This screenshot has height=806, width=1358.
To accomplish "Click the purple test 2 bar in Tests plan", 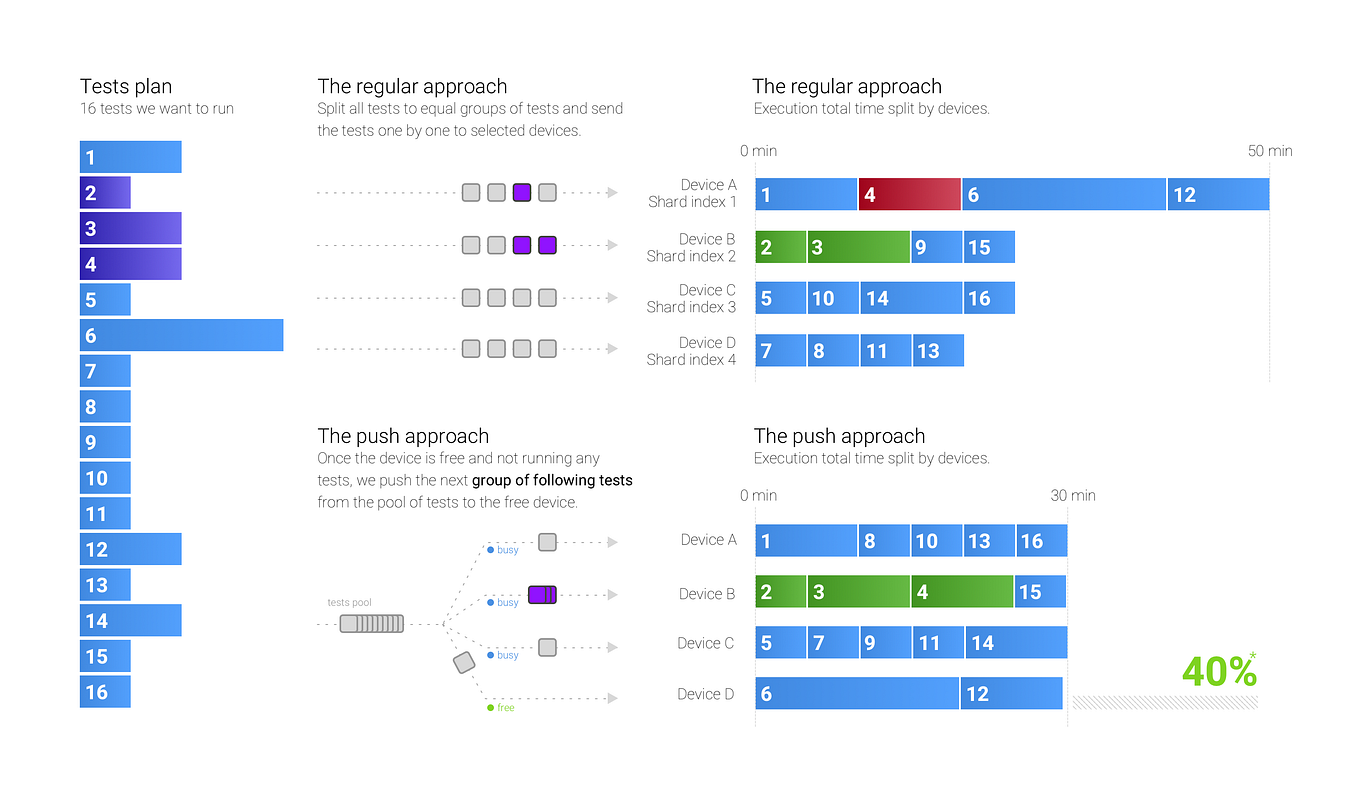I will [x=105, y=193].
